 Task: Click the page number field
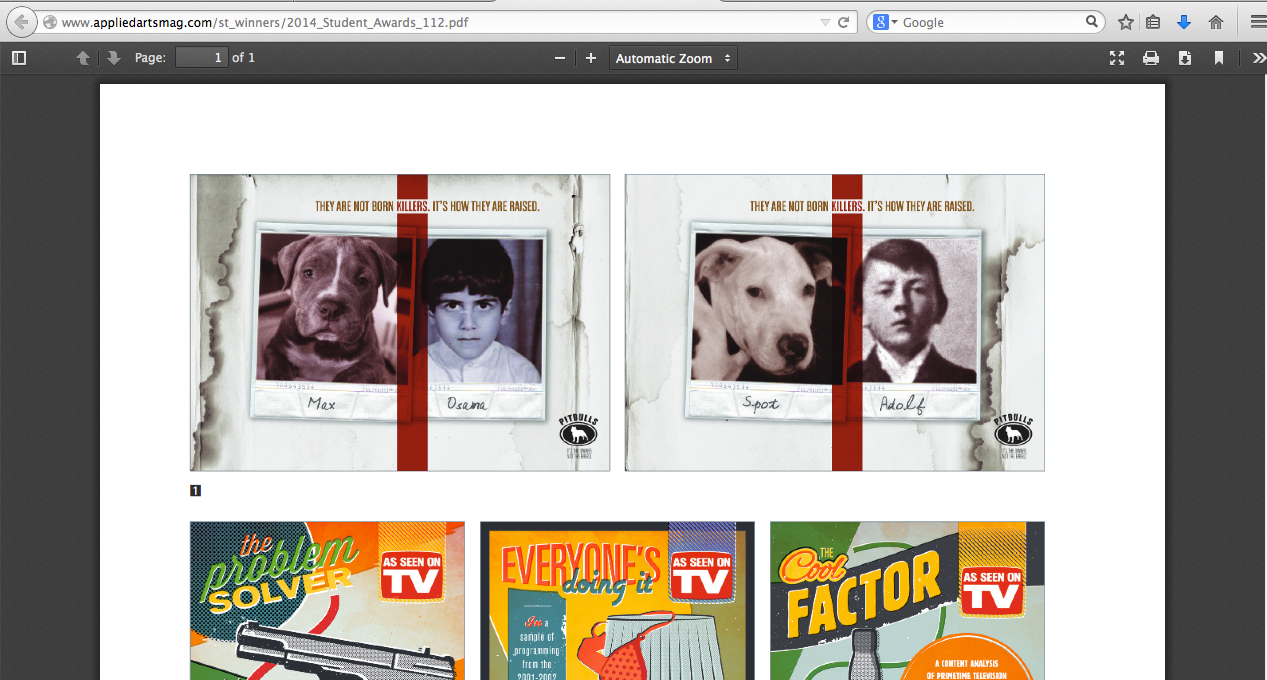click(x=202, y=58)
